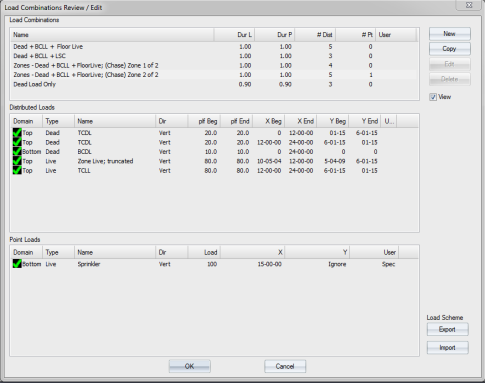Select 'Dead + BCLL + Floor Live' combination
This screenshot has width=485, height=383.
coord(214,47)
